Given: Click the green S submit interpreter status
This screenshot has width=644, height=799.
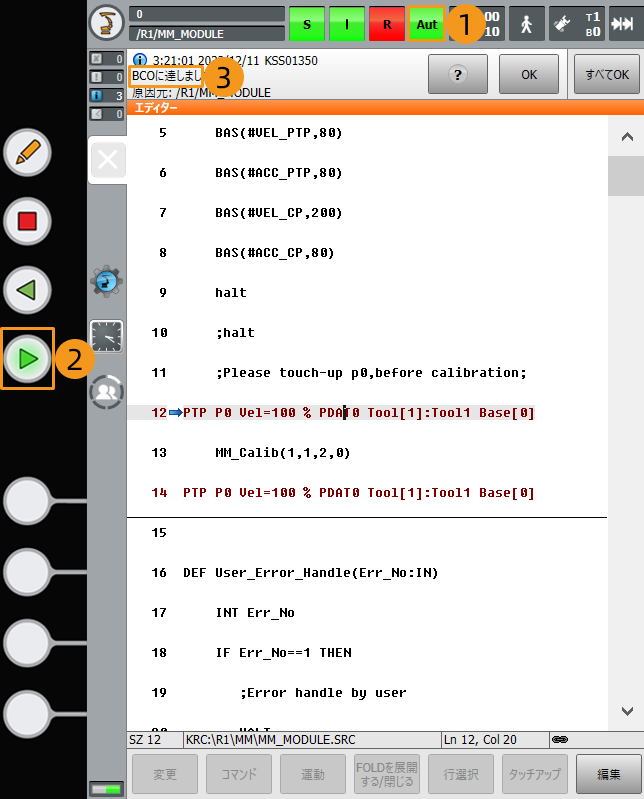Looking at the screenshot, I should tap(307, 24).
